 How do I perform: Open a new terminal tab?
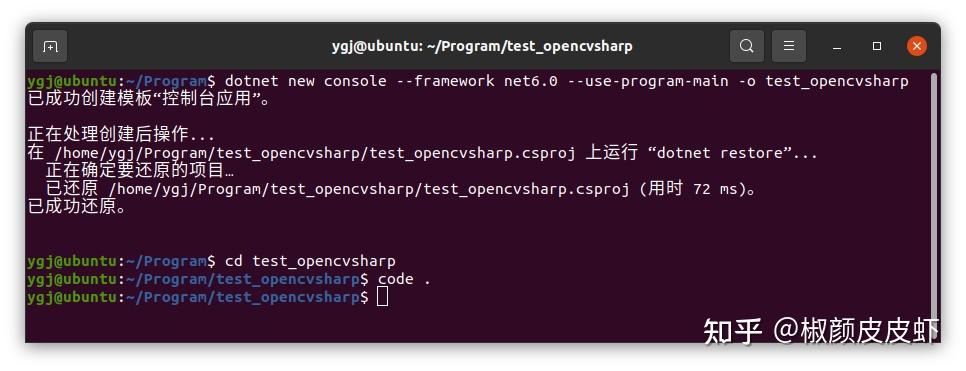(50, 46)
